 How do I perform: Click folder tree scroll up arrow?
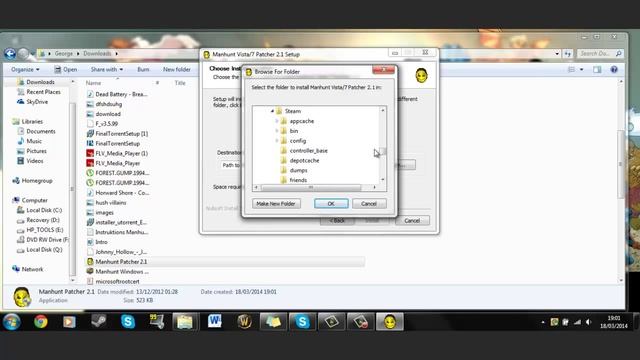(x=383, y=110)
